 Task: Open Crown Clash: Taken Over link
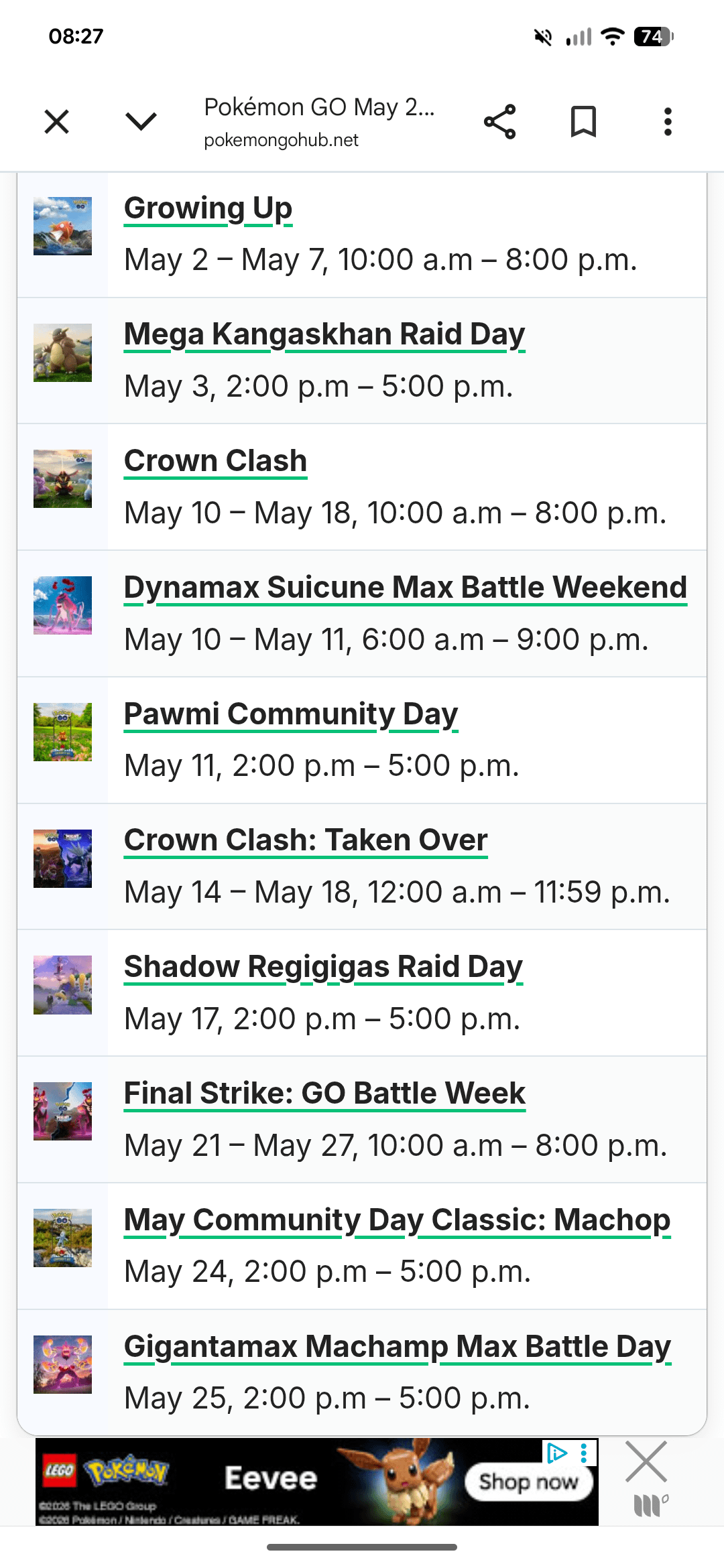pyautogui.click(x=306, y=840)
